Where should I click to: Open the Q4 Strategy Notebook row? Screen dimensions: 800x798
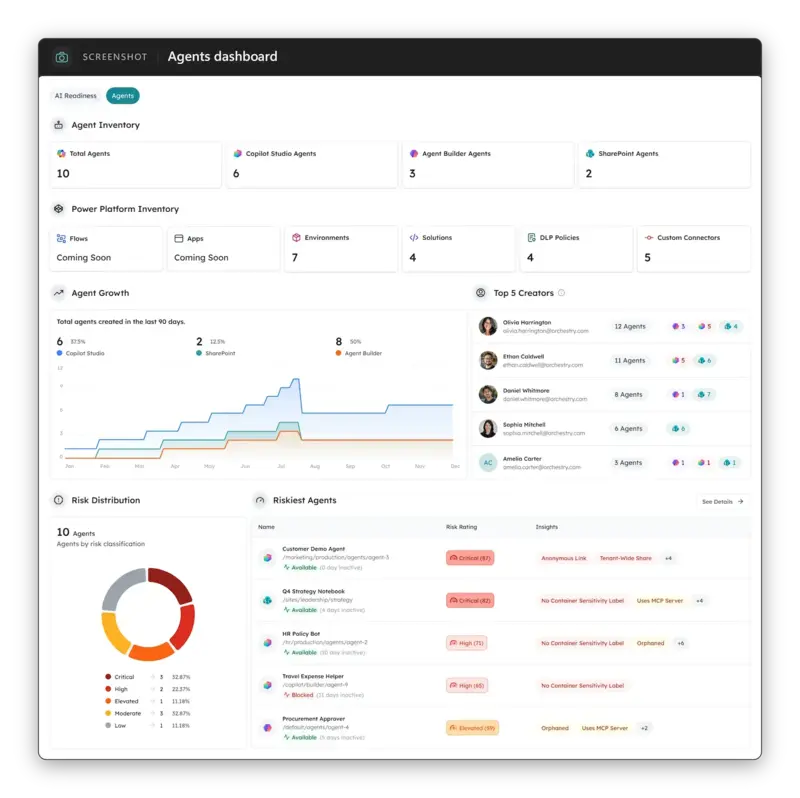503,601
